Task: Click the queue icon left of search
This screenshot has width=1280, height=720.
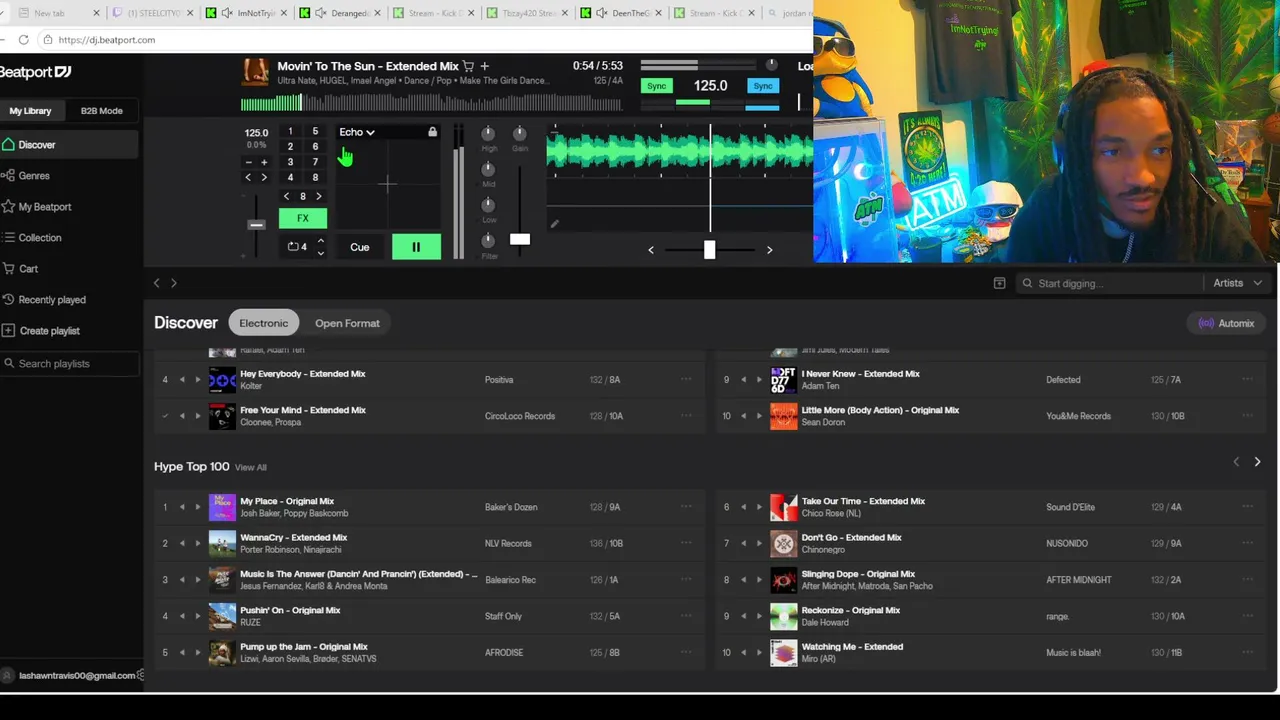Action: pos(999,283)
